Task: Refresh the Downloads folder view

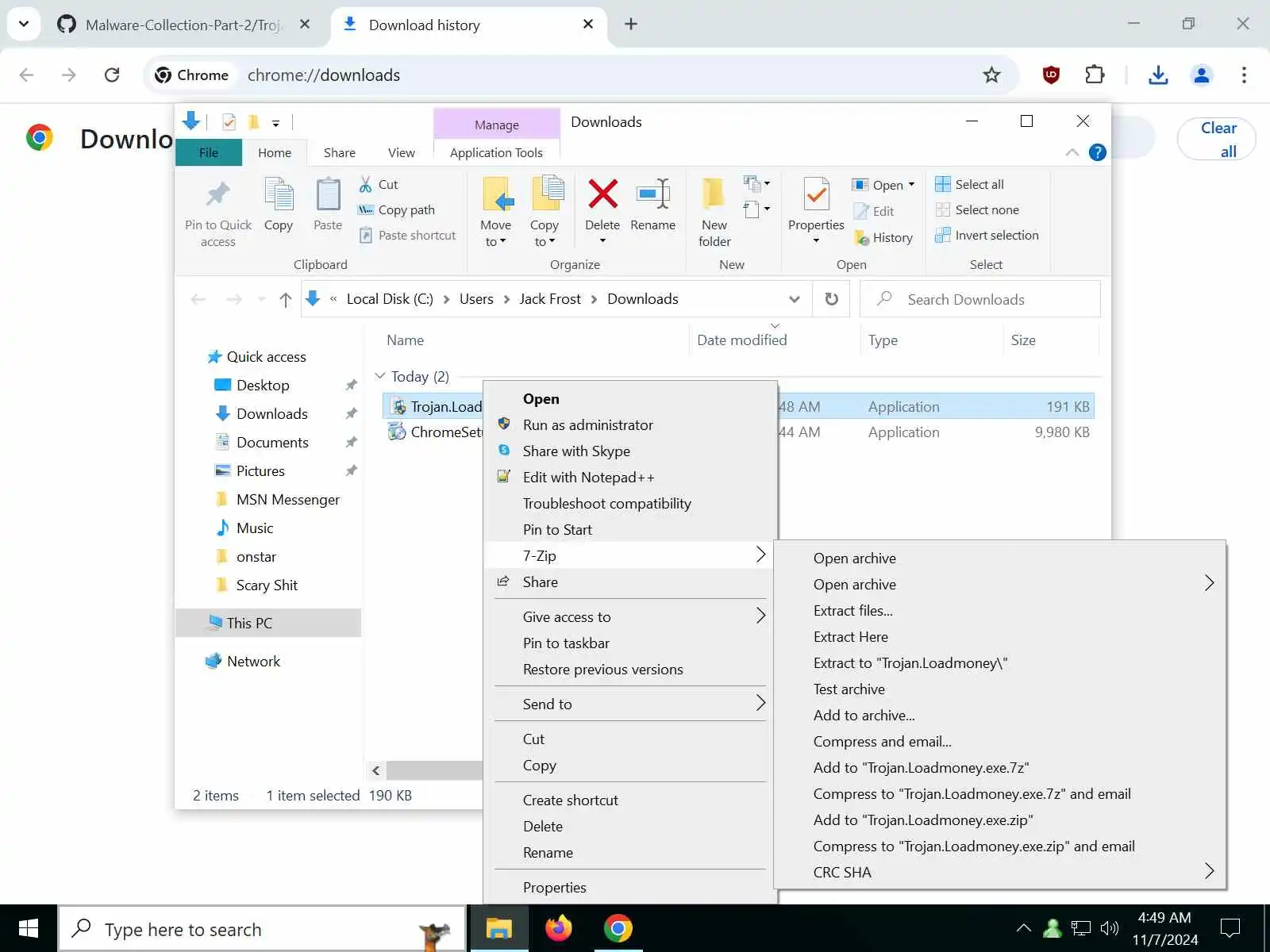Action: [831, 299]
